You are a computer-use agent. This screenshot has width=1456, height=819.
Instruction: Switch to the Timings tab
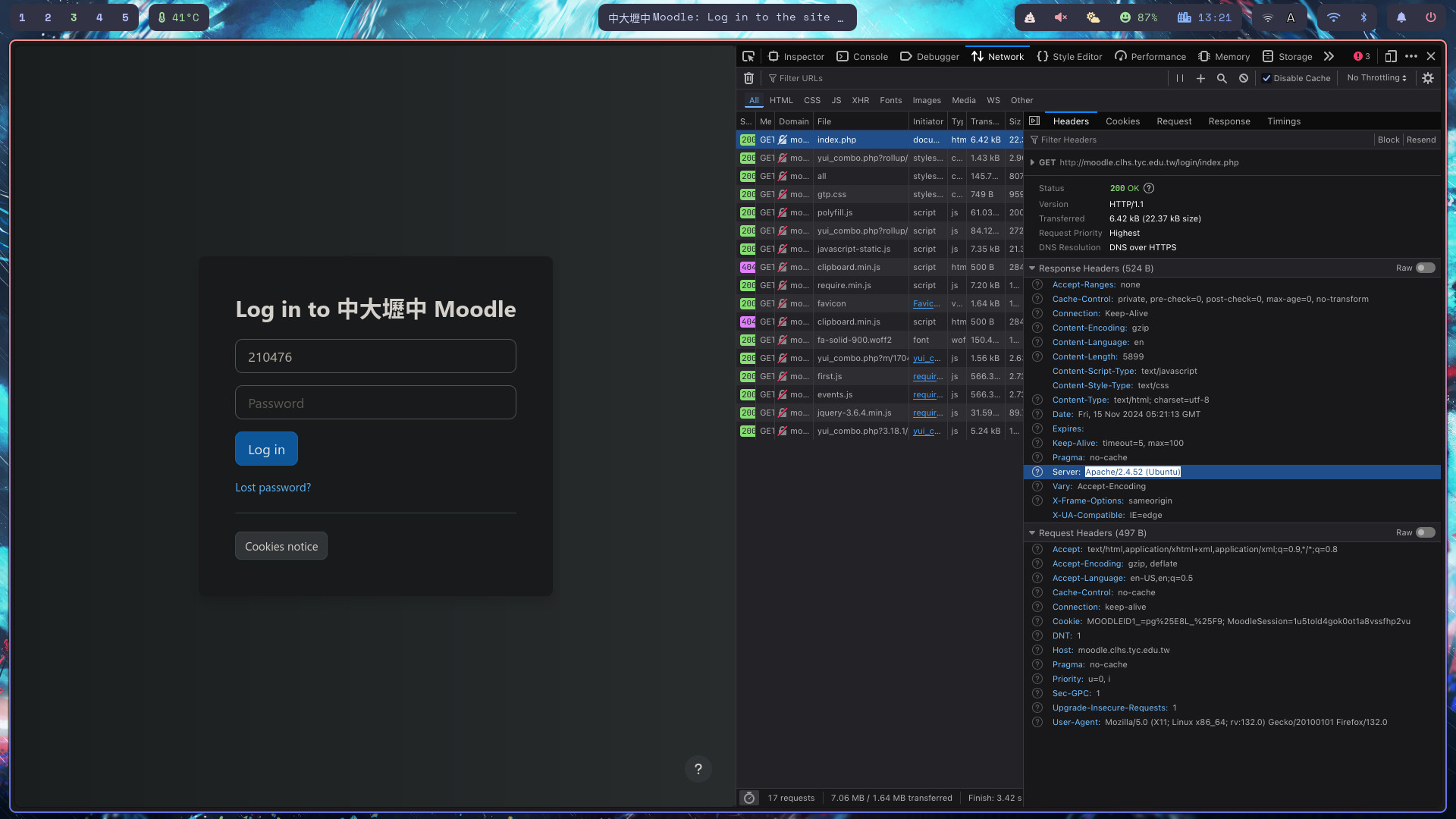pos(1284,121)
